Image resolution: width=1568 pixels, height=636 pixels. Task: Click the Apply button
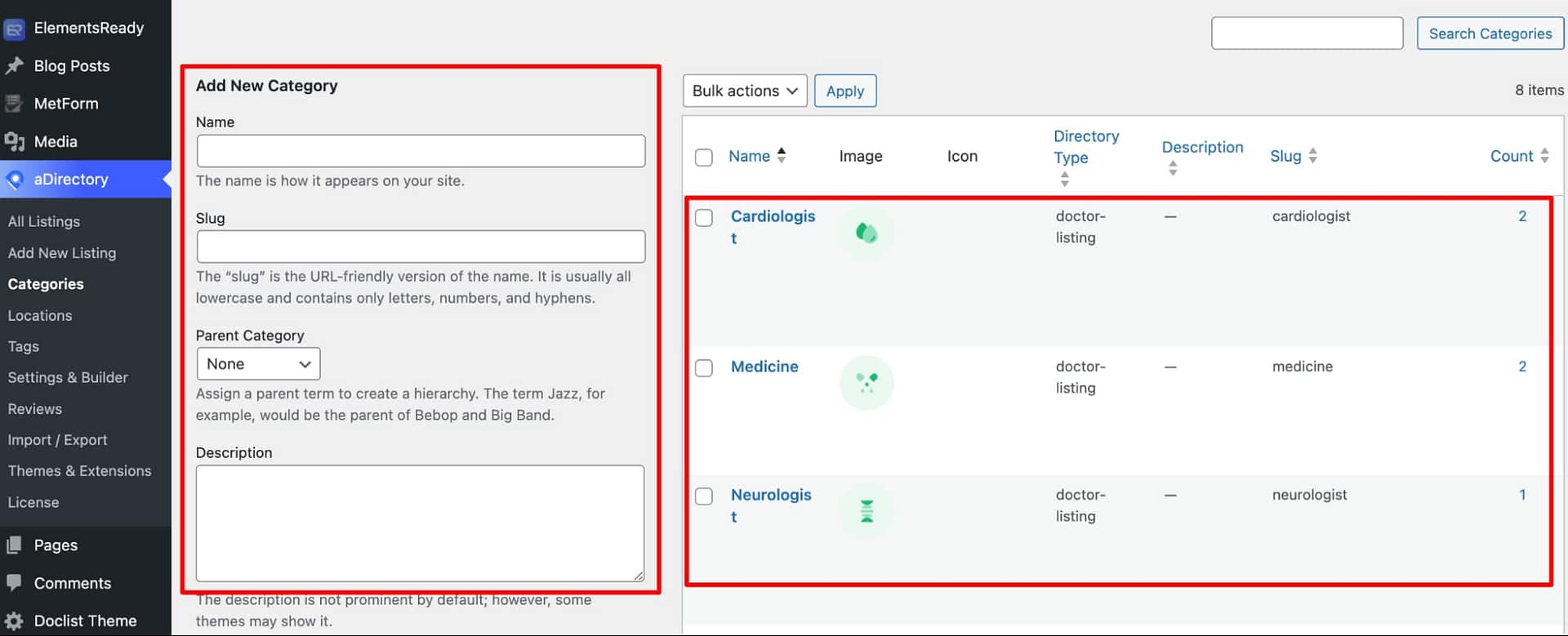click(844, 91)
